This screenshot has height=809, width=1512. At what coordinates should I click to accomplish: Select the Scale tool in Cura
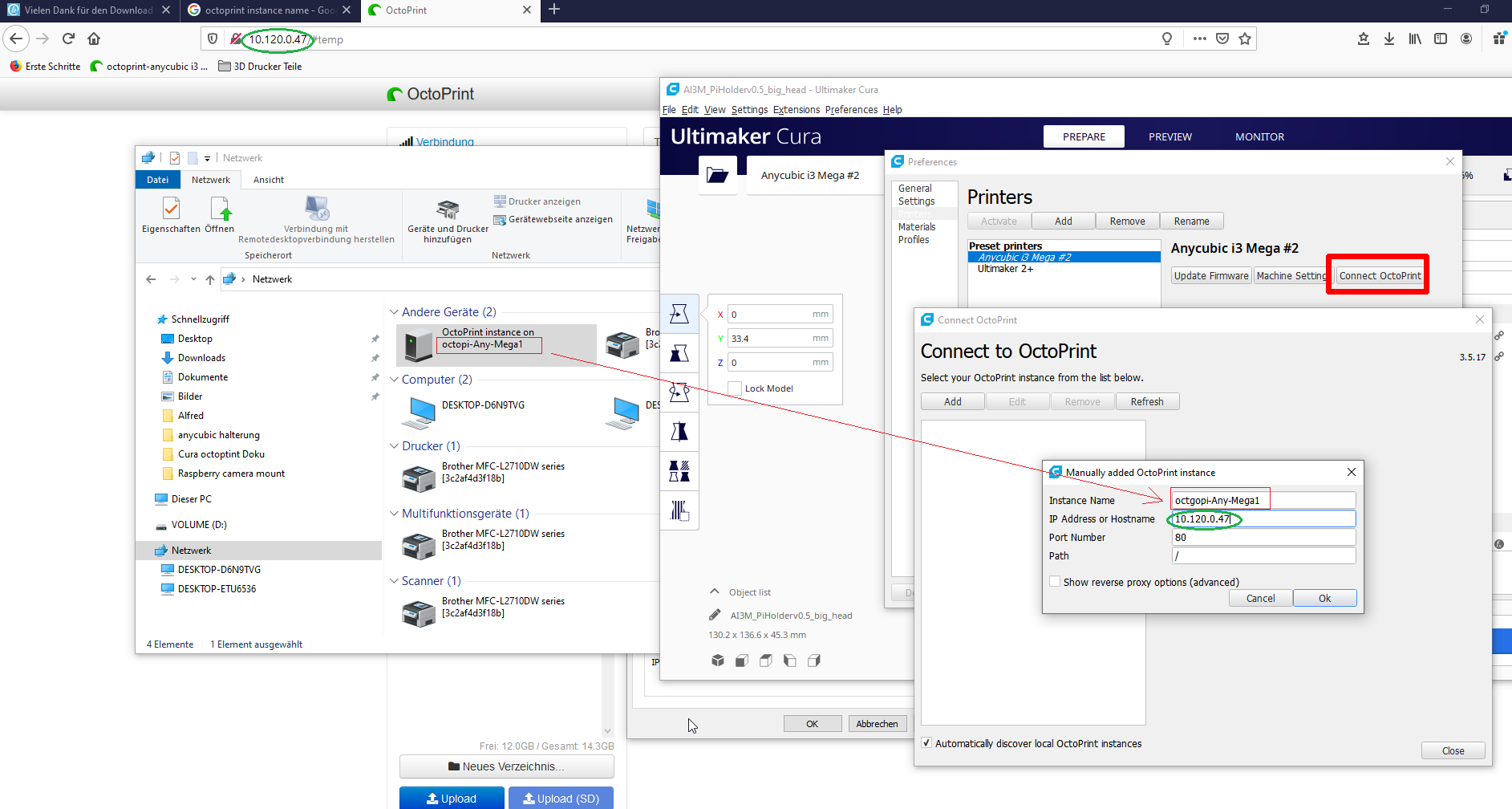tap(679, 353)
